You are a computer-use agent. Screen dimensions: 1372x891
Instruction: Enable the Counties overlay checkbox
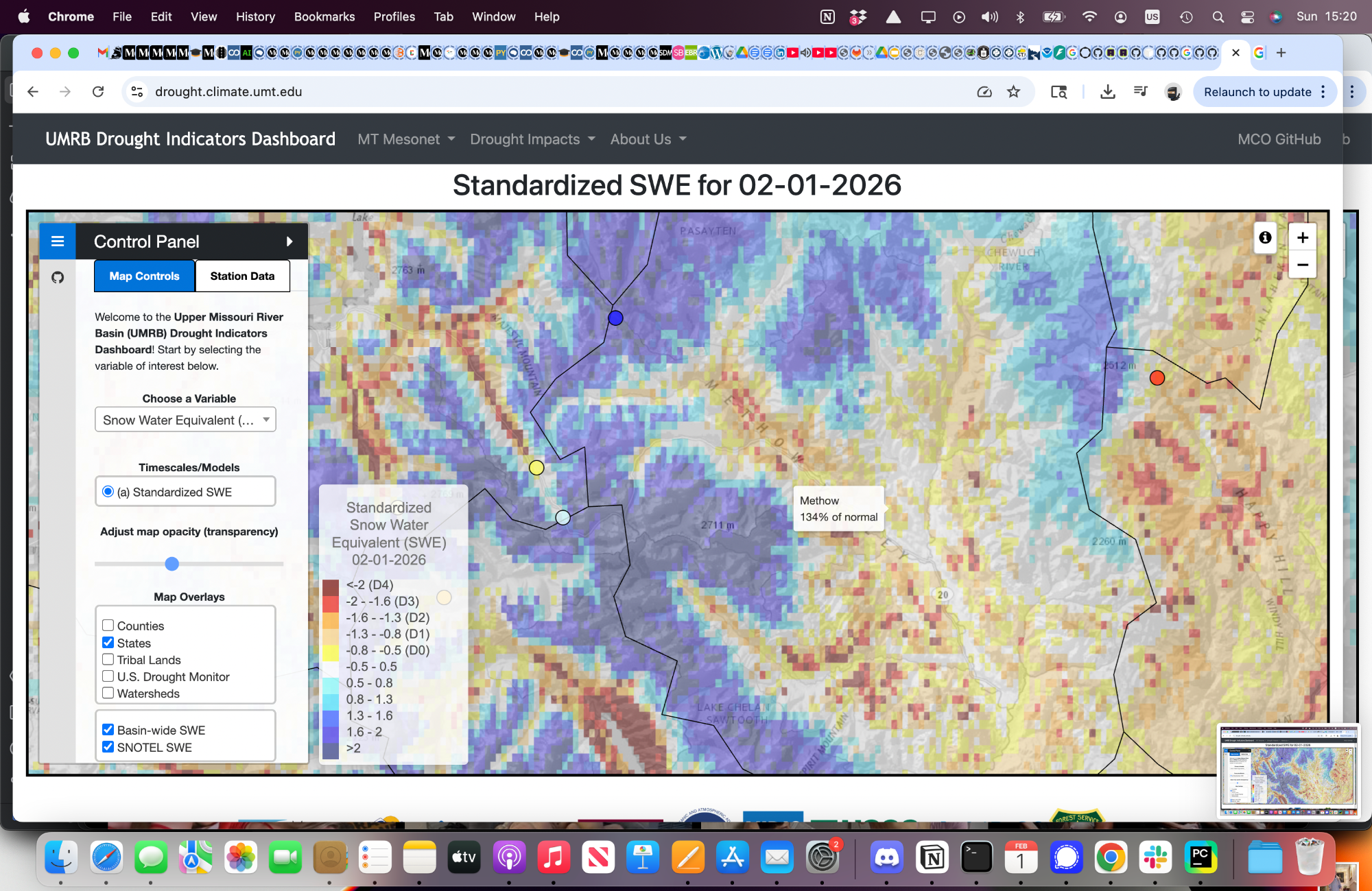(108, 626)
